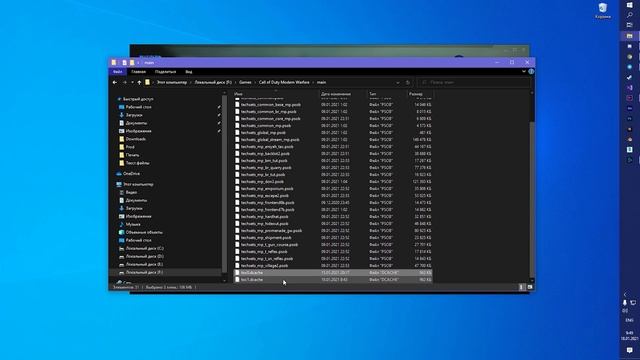
Task: Open the Windows Start menu
Action: pos(629,4)
